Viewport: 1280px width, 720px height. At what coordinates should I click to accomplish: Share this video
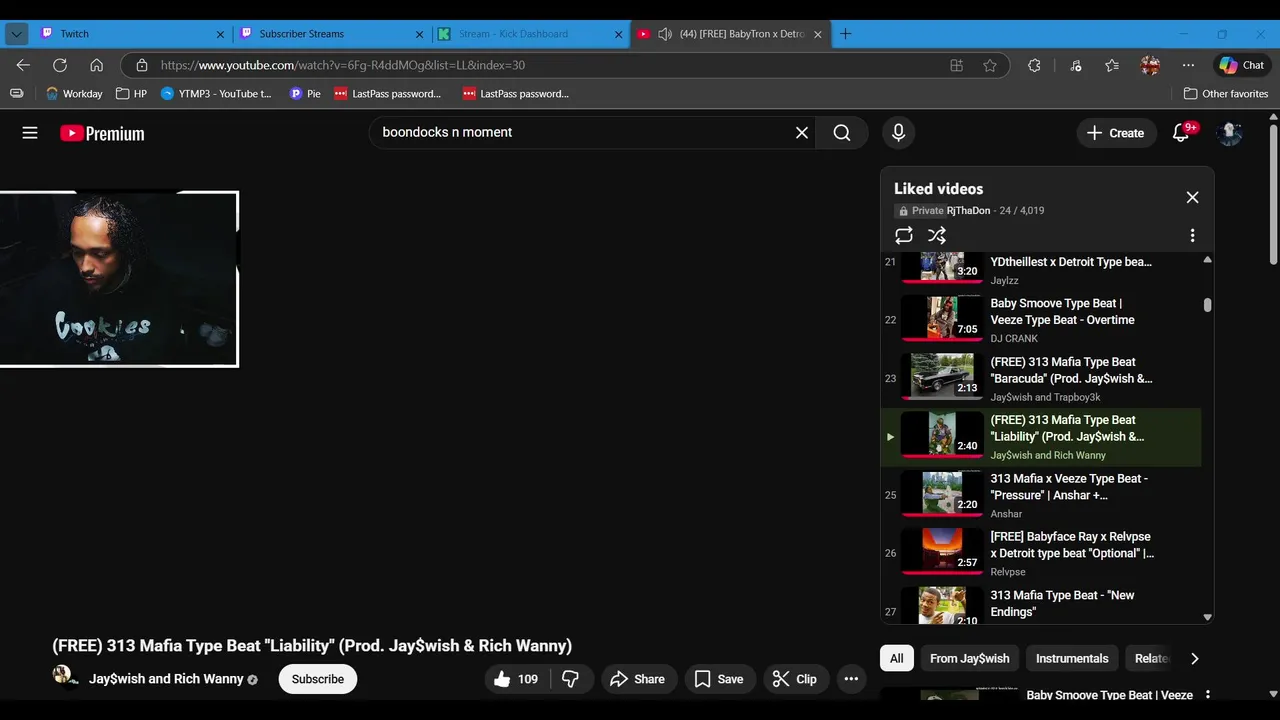637,679
